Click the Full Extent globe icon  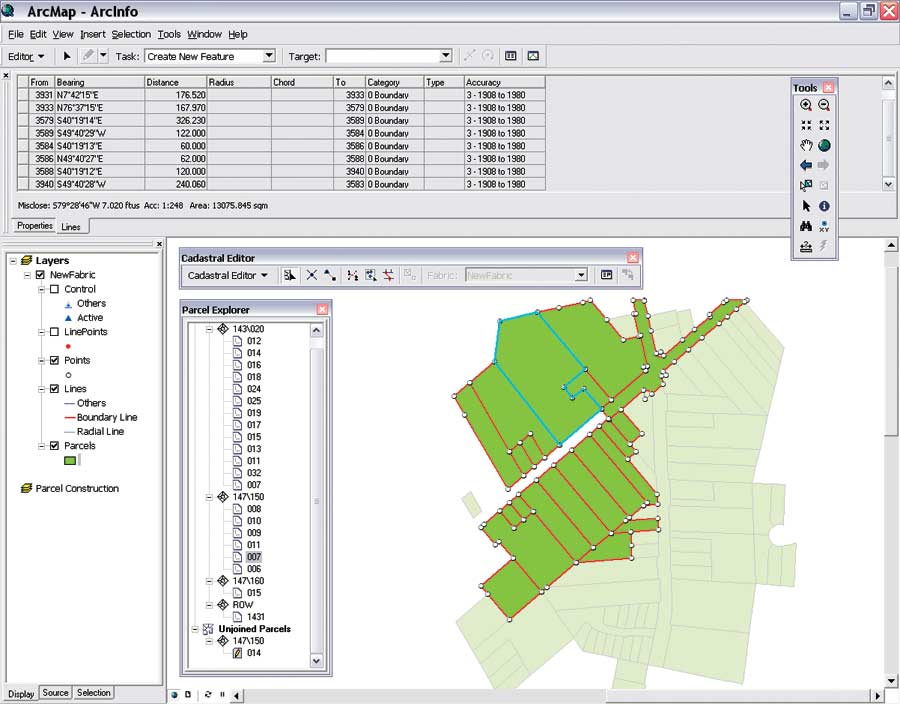[x=824, y=146]
